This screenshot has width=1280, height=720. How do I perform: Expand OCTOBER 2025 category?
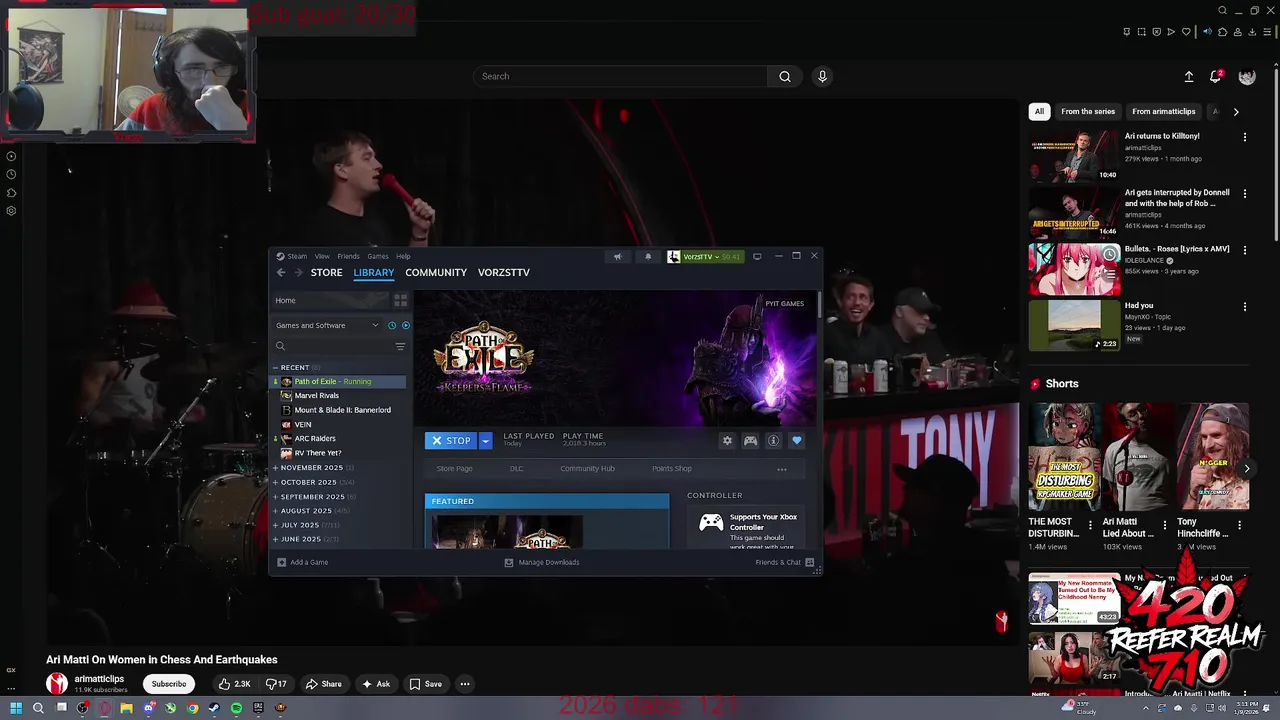(x=275, y=482)
